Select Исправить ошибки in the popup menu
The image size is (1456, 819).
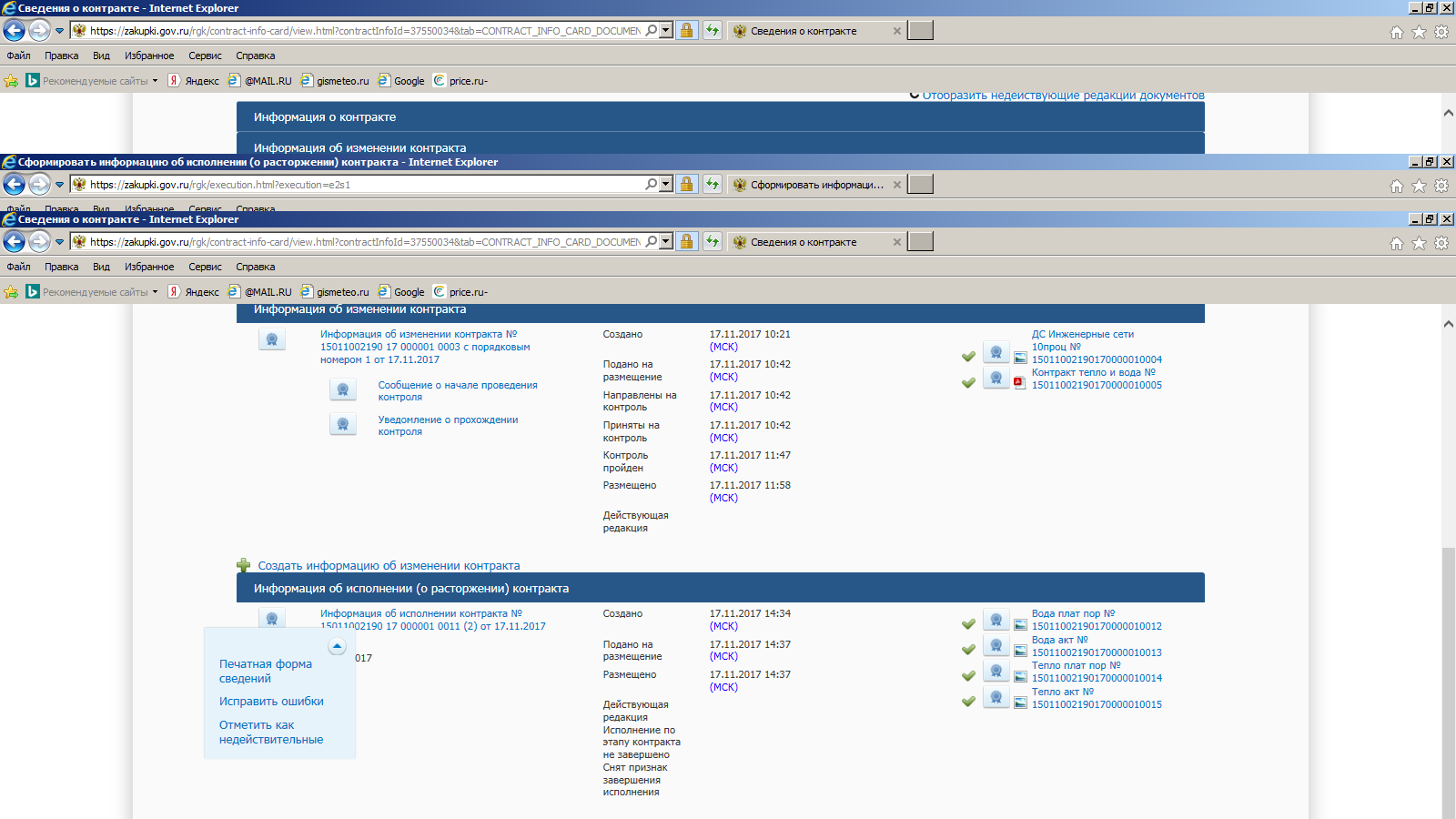click(271, 702)
